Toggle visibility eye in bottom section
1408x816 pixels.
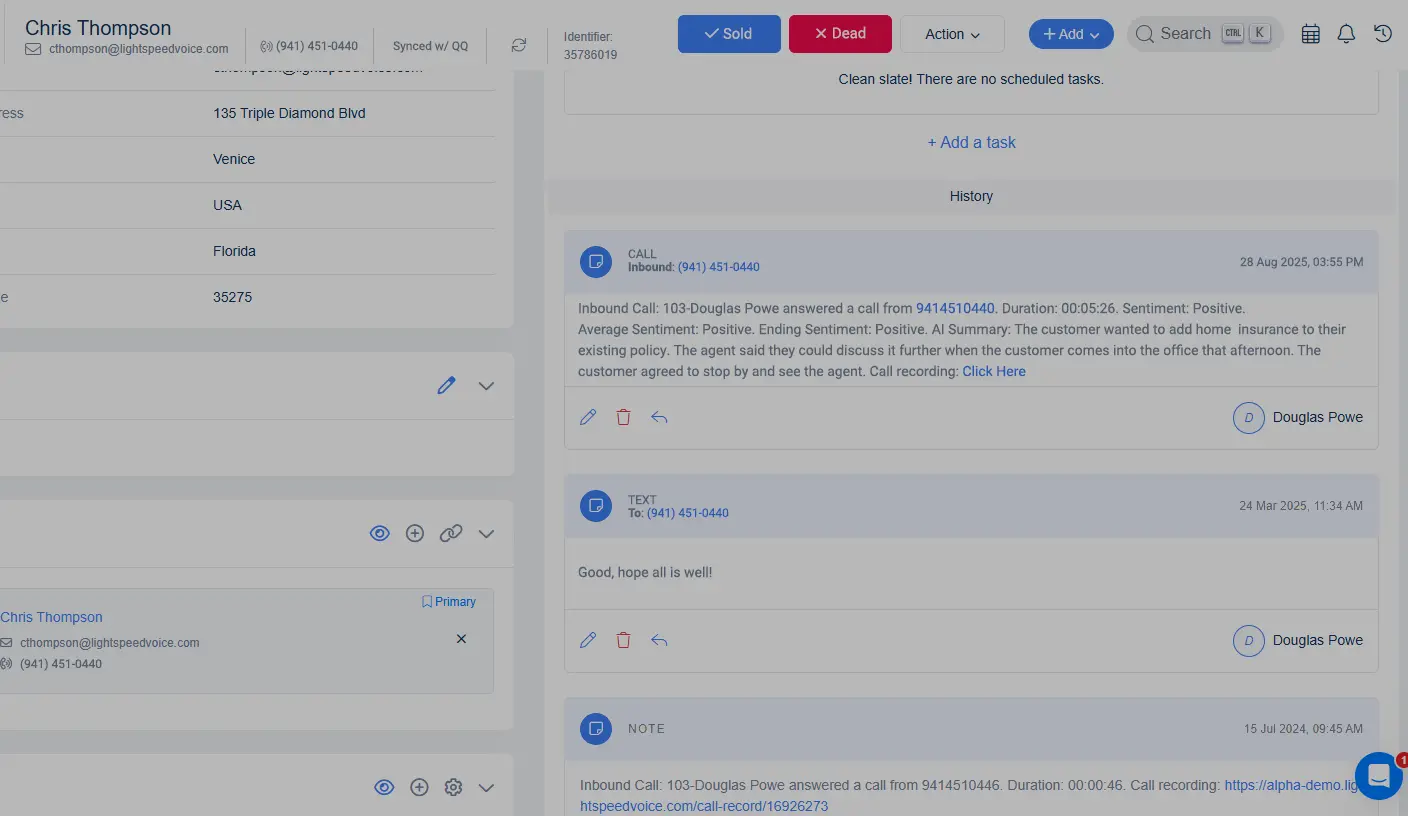click(x=384, y=788)
